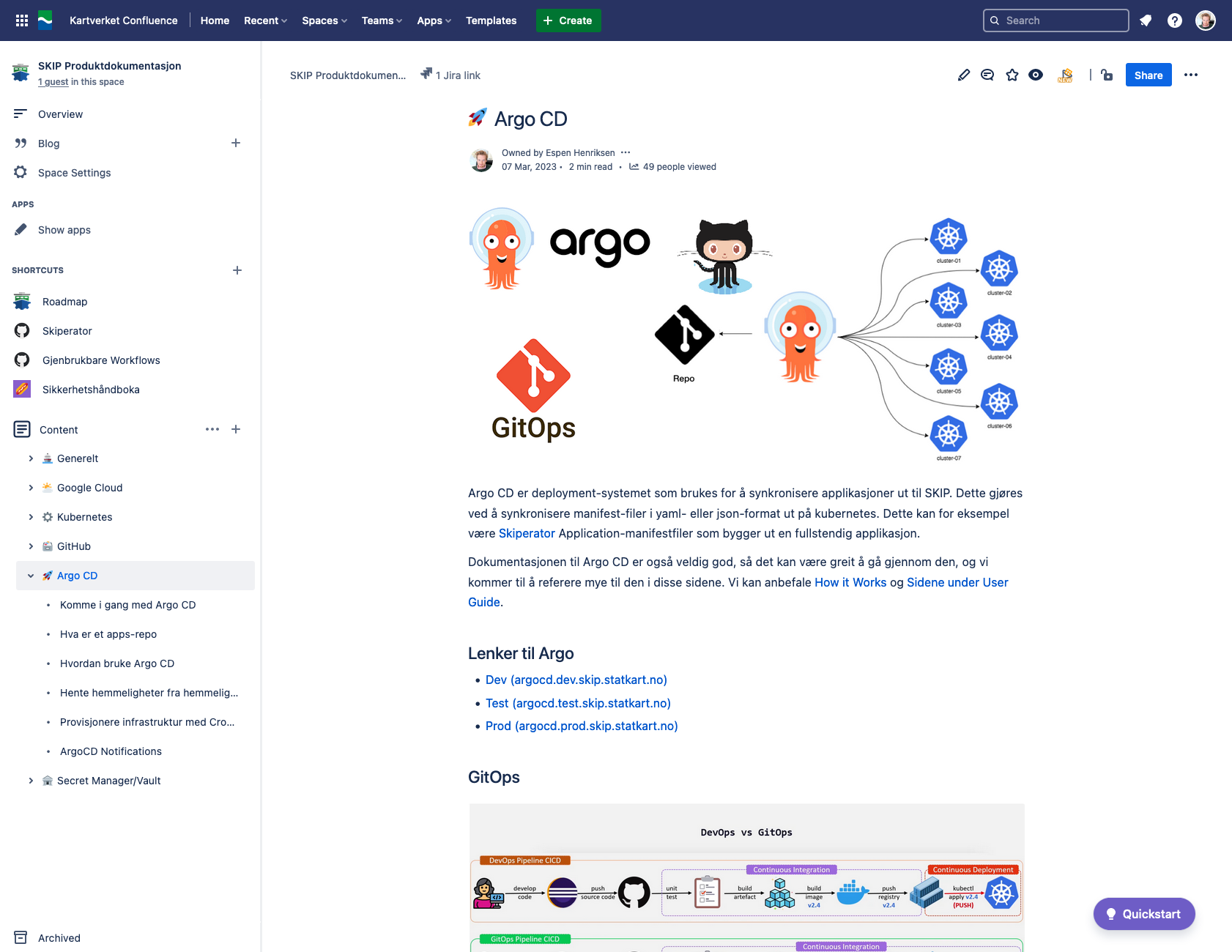This screenshot has height=952, width=1232.
Task: Click the edit pencil icon
Action: [x=964, y=75]
